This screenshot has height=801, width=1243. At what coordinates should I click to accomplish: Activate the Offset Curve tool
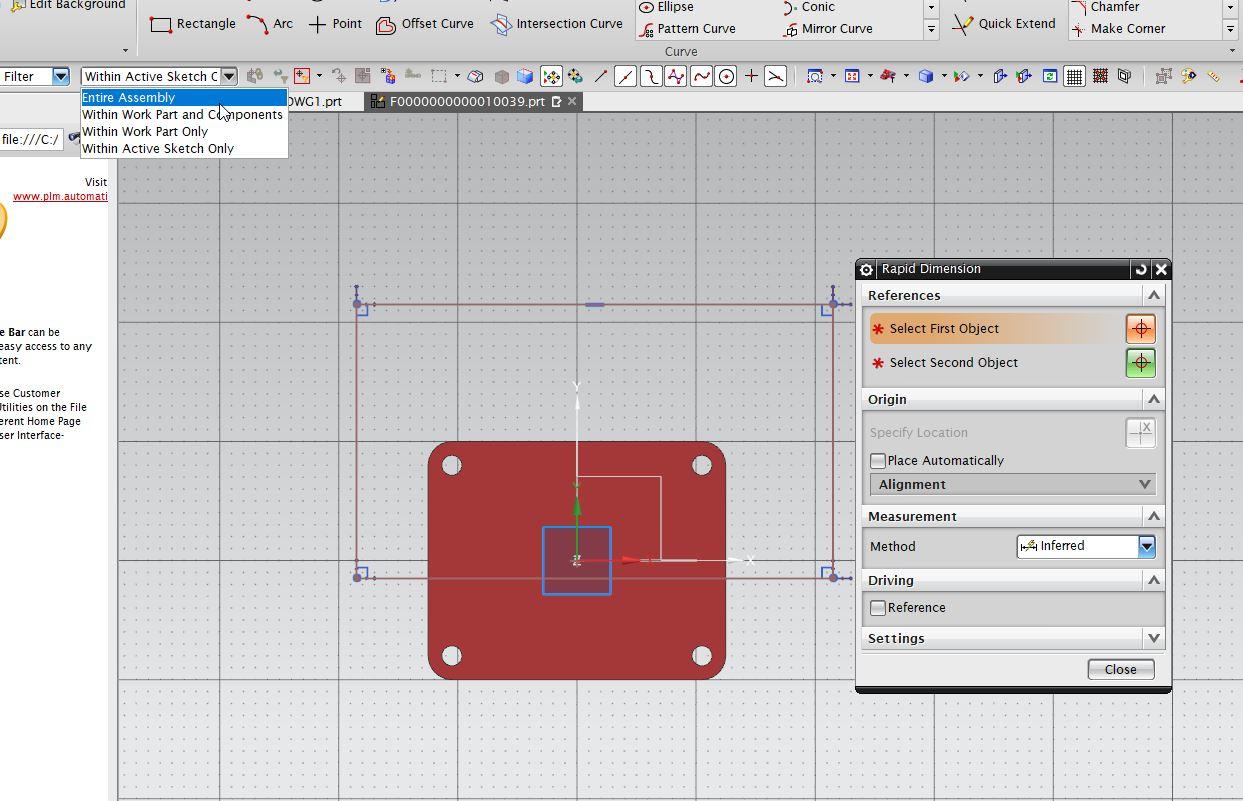coord(425,24)
